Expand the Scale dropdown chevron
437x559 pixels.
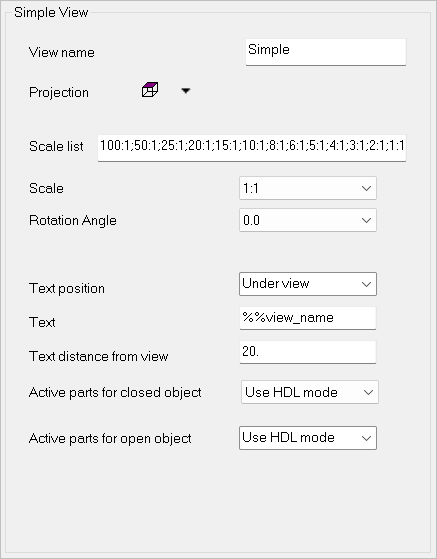coord(366,188)
